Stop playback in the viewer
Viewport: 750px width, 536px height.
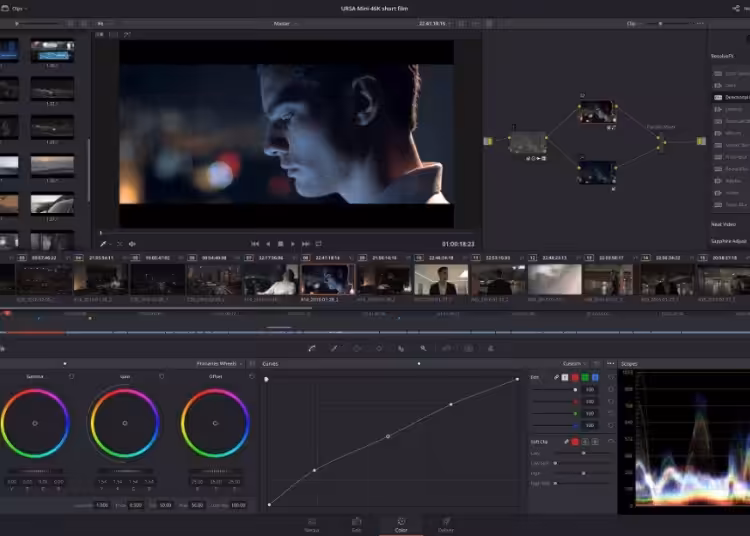281,244
